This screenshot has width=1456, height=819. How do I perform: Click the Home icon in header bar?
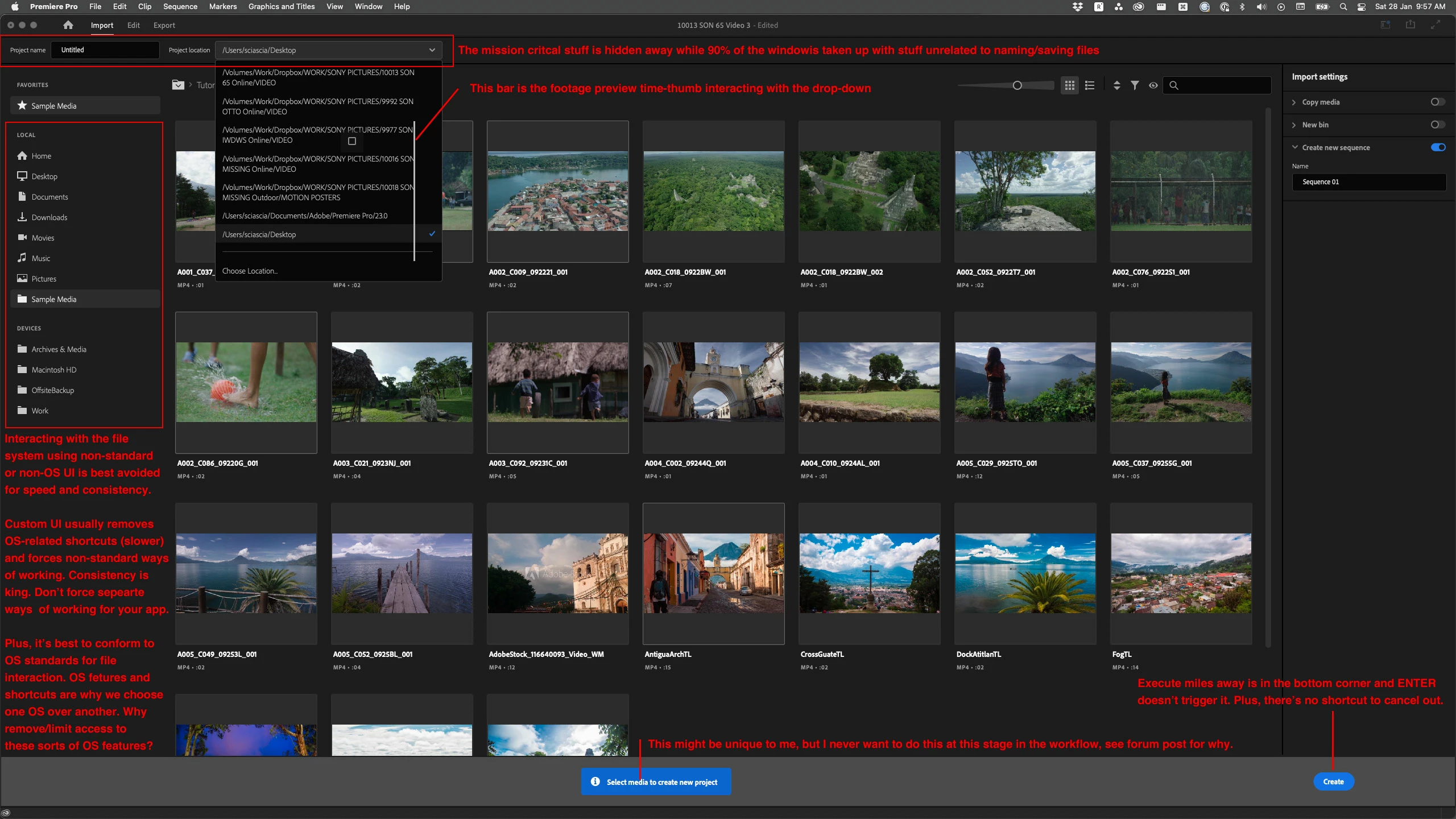(x=68, y=25)
